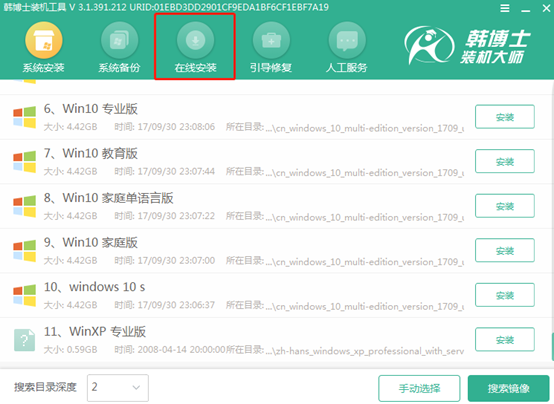The image size is (554, 404).
Task: Install Win10 家庭版 with its 安装 button
Action: point(505,250)
